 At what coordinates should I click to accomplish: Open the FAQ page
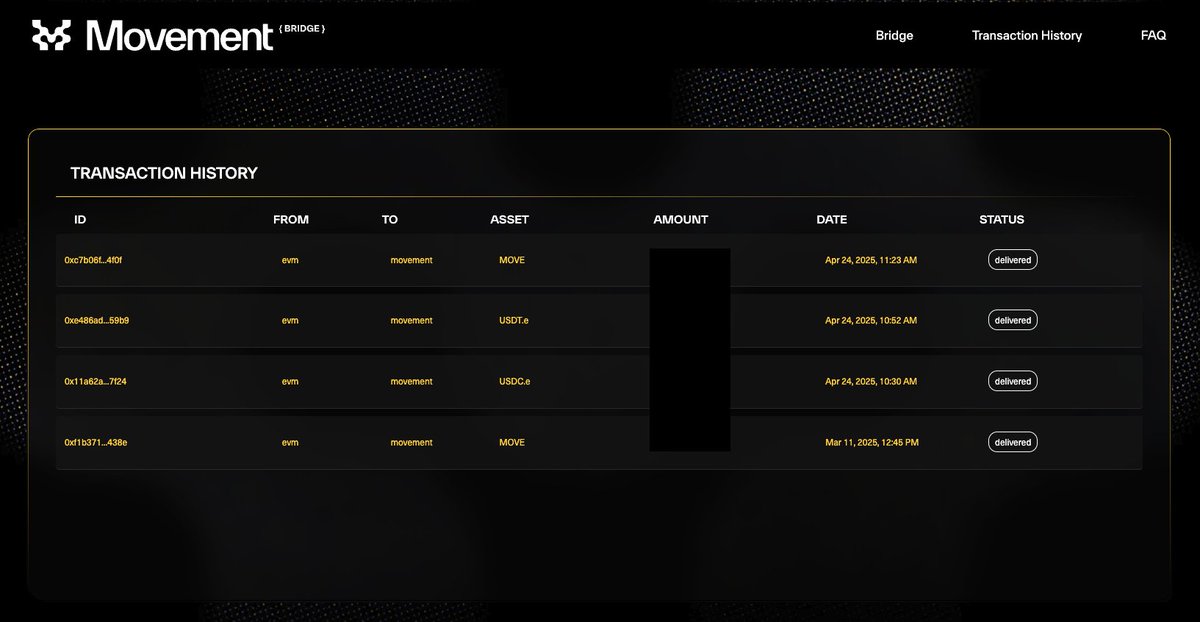[x=1153, y=35]
